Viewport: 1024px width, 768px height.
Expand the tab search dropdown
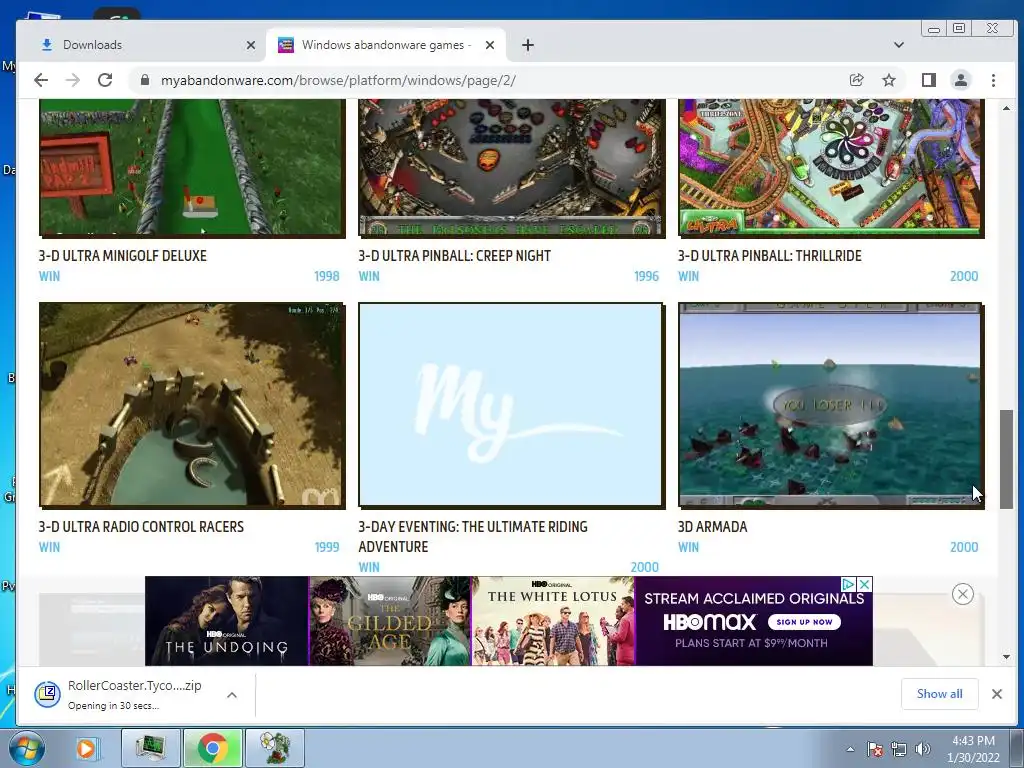pyautogui.click(x=899, y=45)
